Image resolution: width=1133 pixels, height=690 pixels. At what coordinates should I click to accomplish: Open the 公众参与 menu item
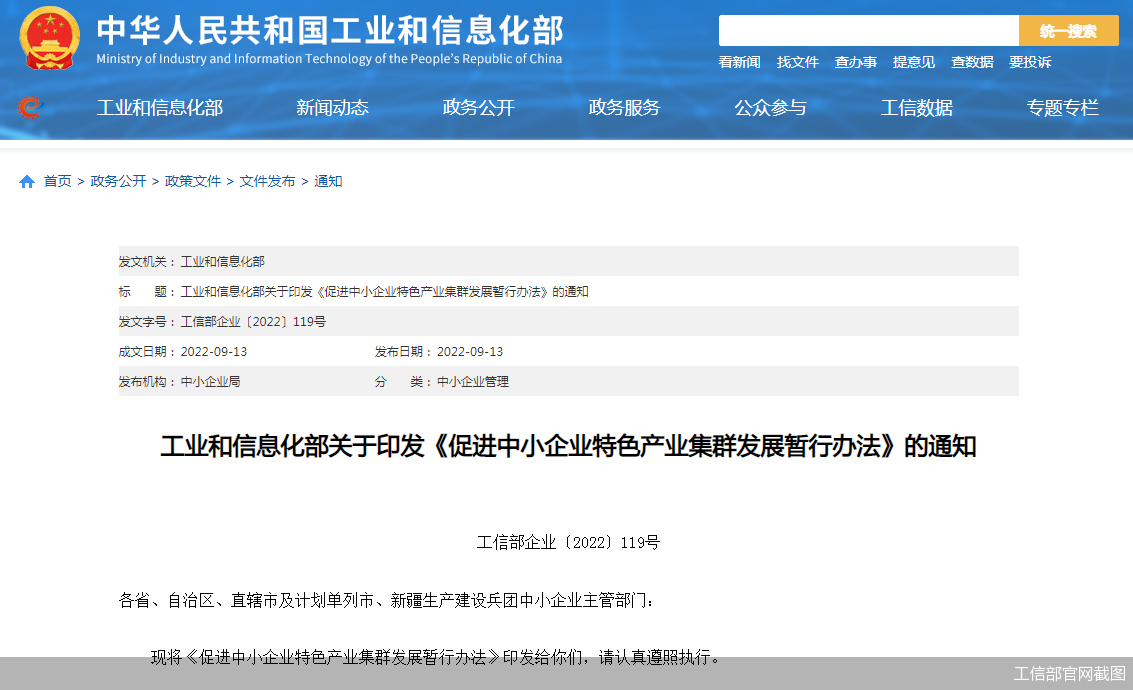(x=770, y=108)
